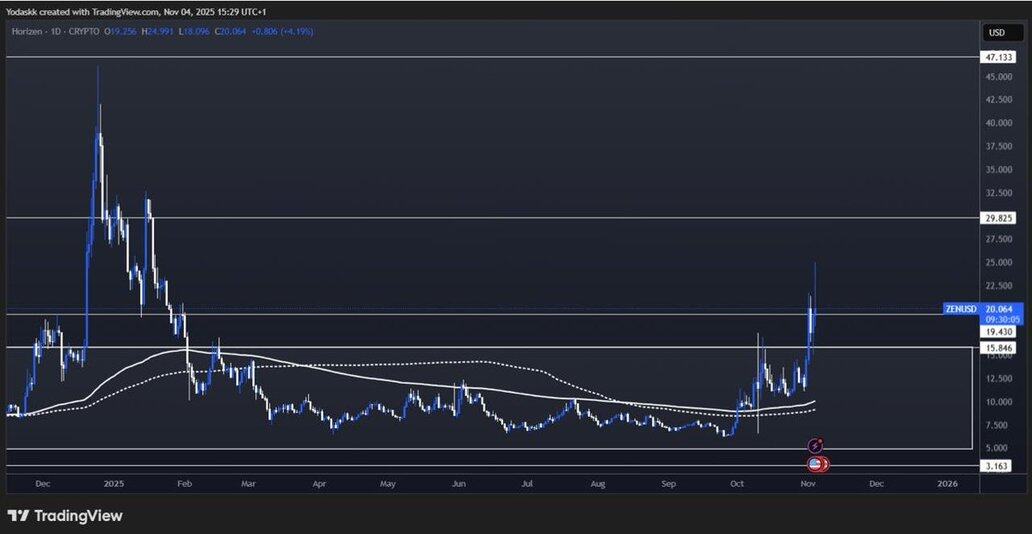Click the Horizen 1D CRYPTO chart title
The image size is (1032, 534).
(57, 33)
